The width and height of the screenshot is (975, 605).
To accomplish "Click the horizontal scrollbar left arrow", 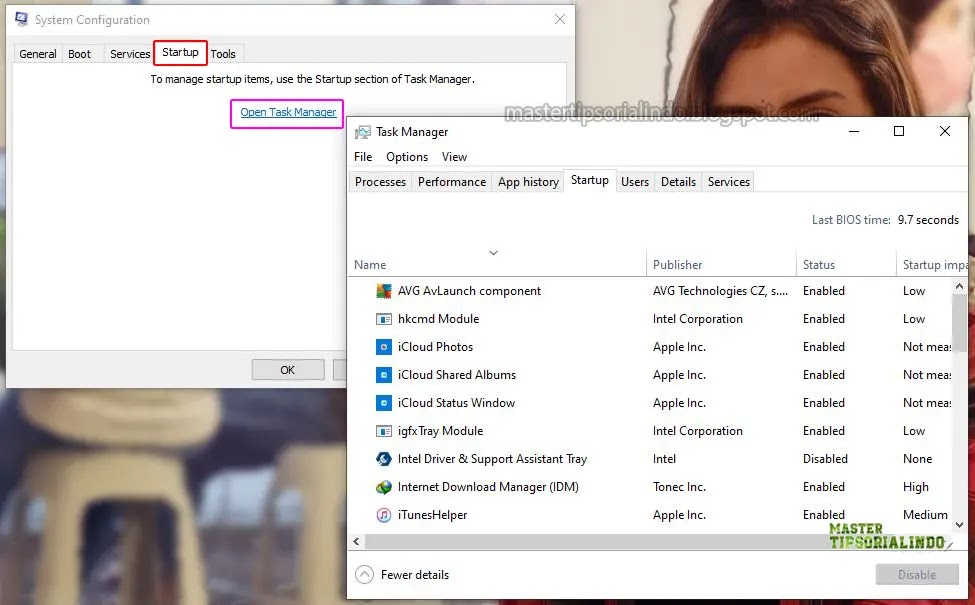I will pyautogui.click(x=356, y=542).
